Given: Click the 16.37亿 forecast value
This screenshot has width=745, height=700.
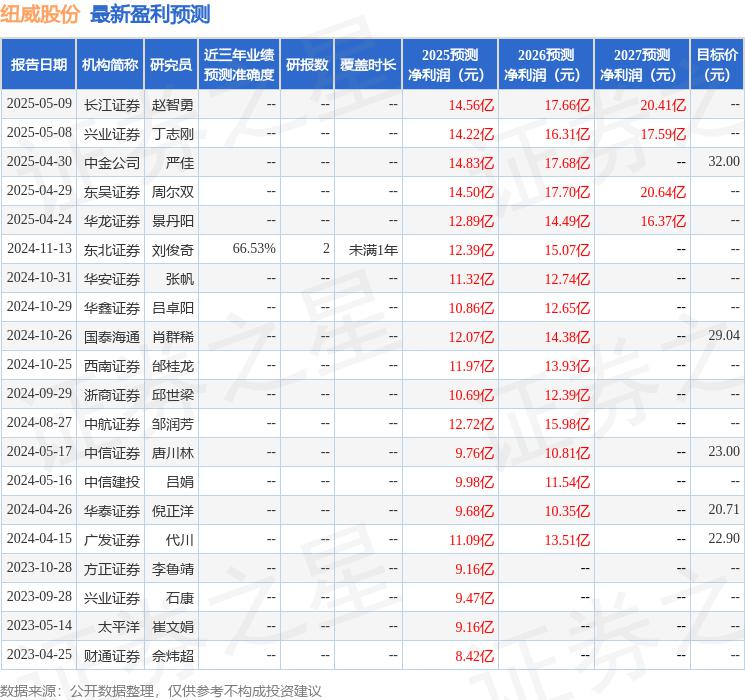Looking at the screenshot, I should [663, 221].
